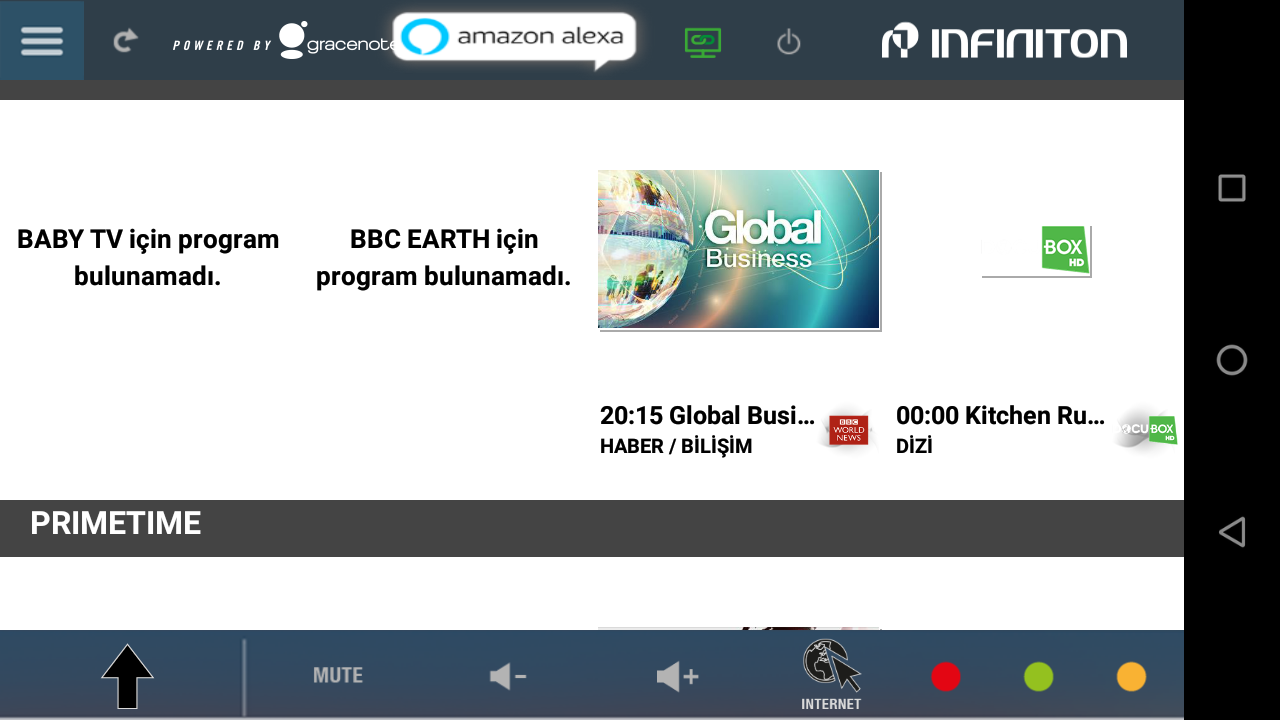
Task: Tap the HABER / BİLİŞİM genre label
Action: [676, 447]
